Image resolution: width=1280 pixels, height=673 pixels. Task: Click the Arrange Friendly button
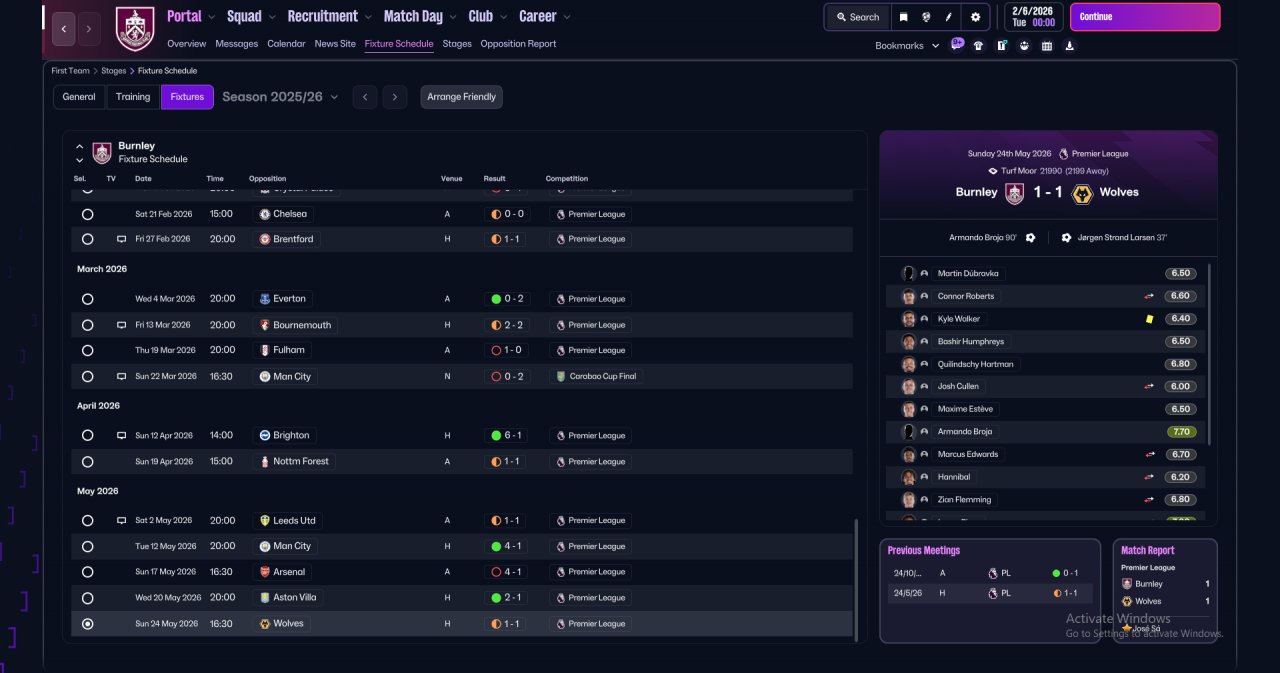(x=461, y=97)
